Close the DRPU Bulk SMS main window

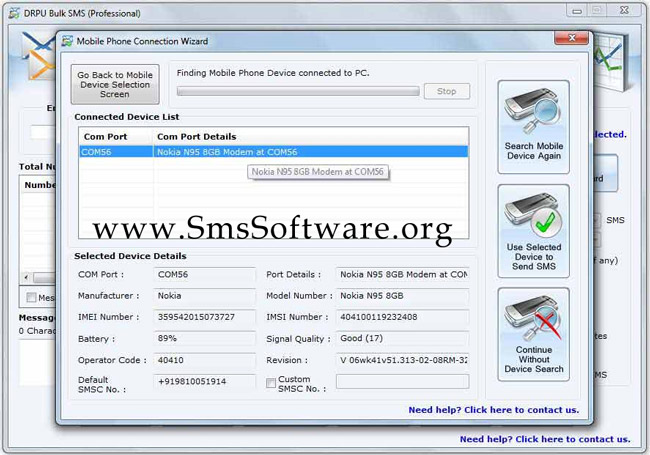[x=624, y=11]
